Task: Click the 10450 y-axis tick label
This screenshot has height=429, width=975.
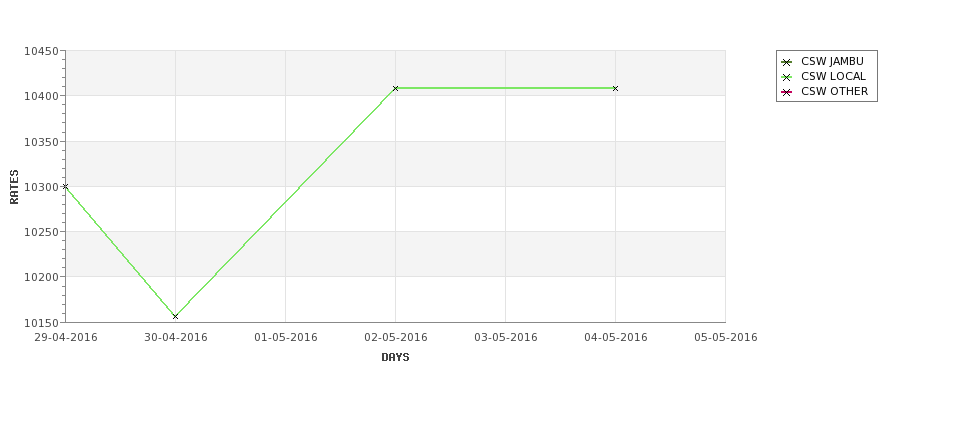Action: tap(42, 52)
